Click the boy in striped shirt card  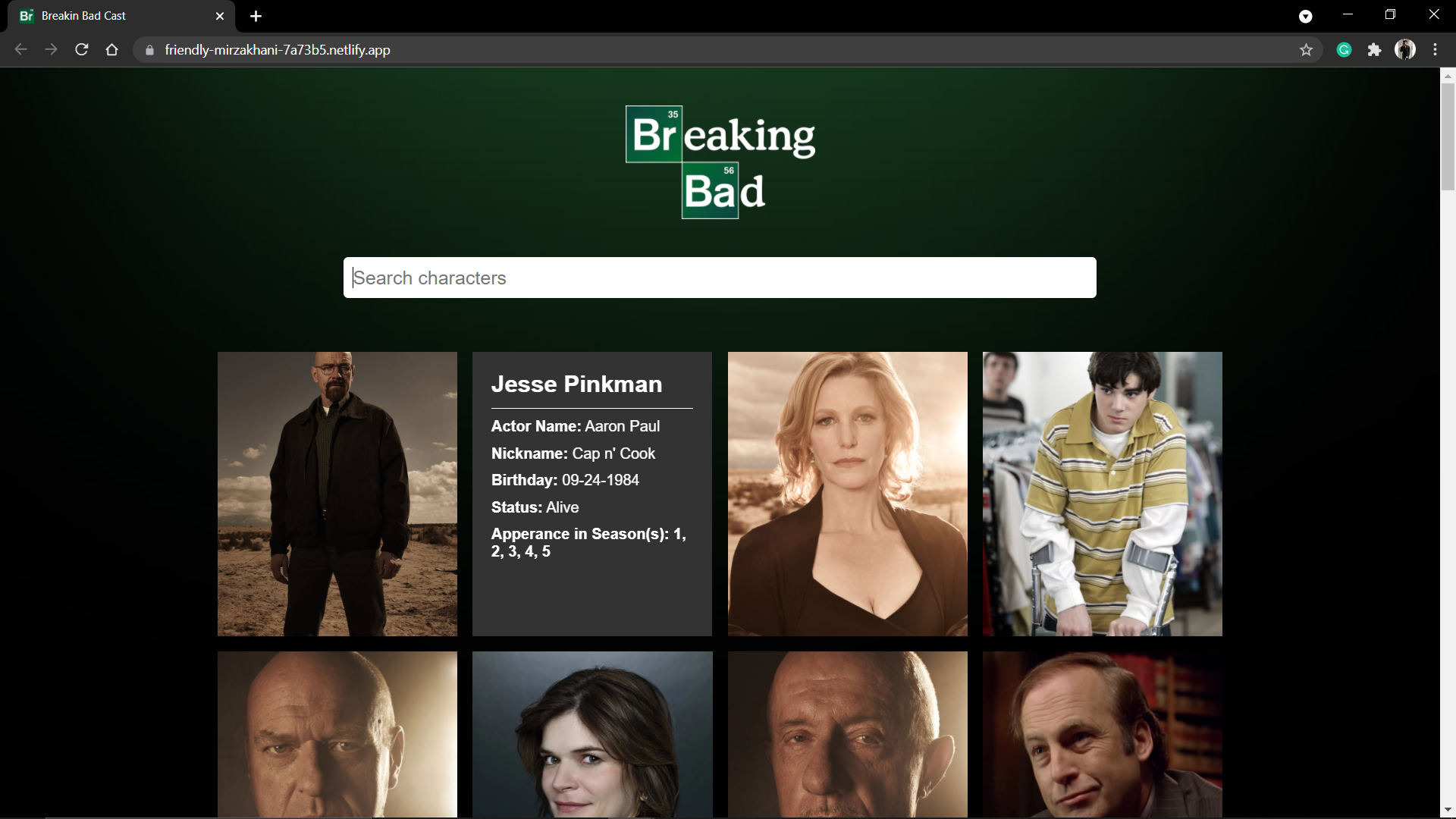coord(1103,494)
